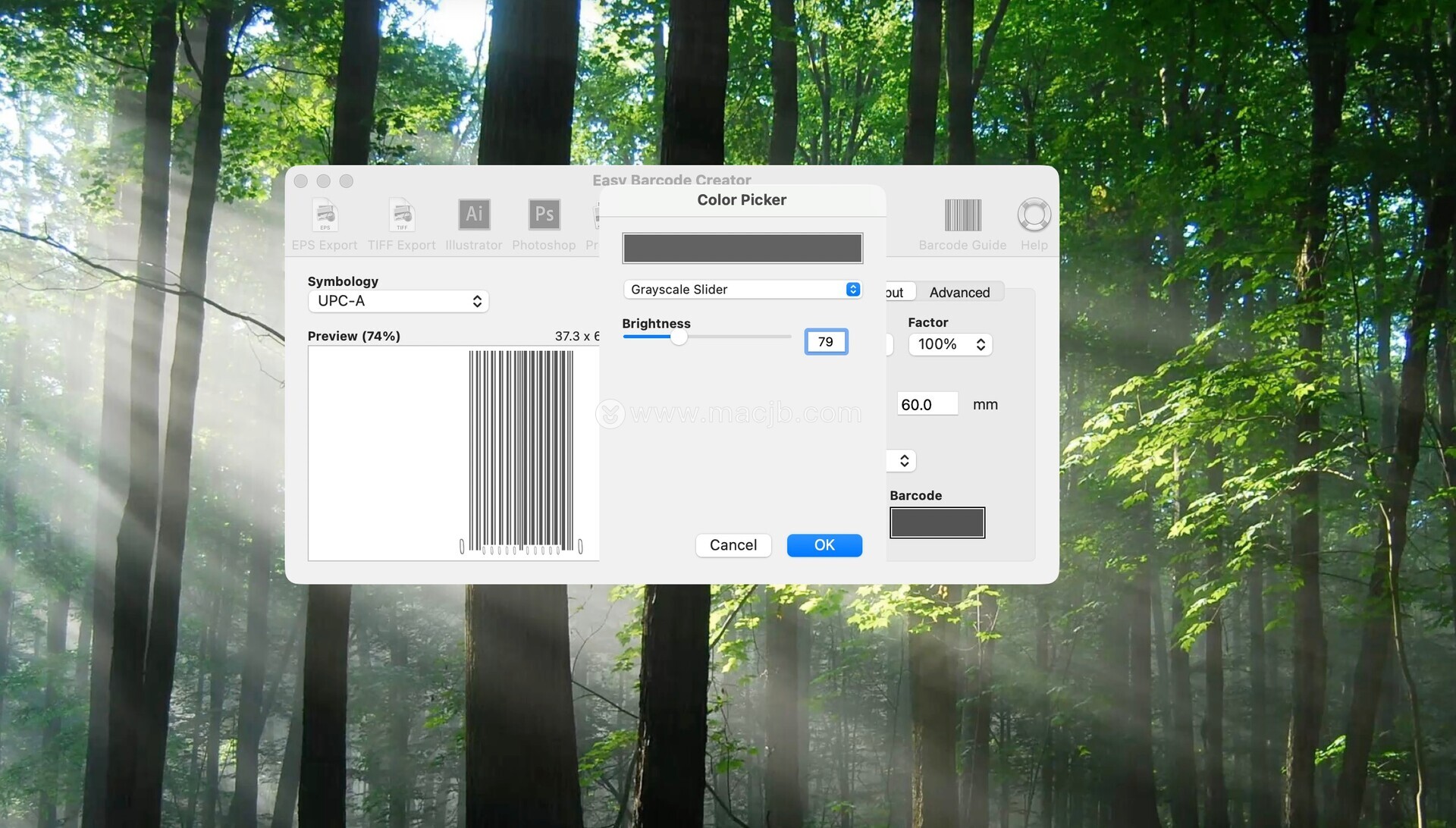
Task: Confirm color with the OK button
Action: 824,545
